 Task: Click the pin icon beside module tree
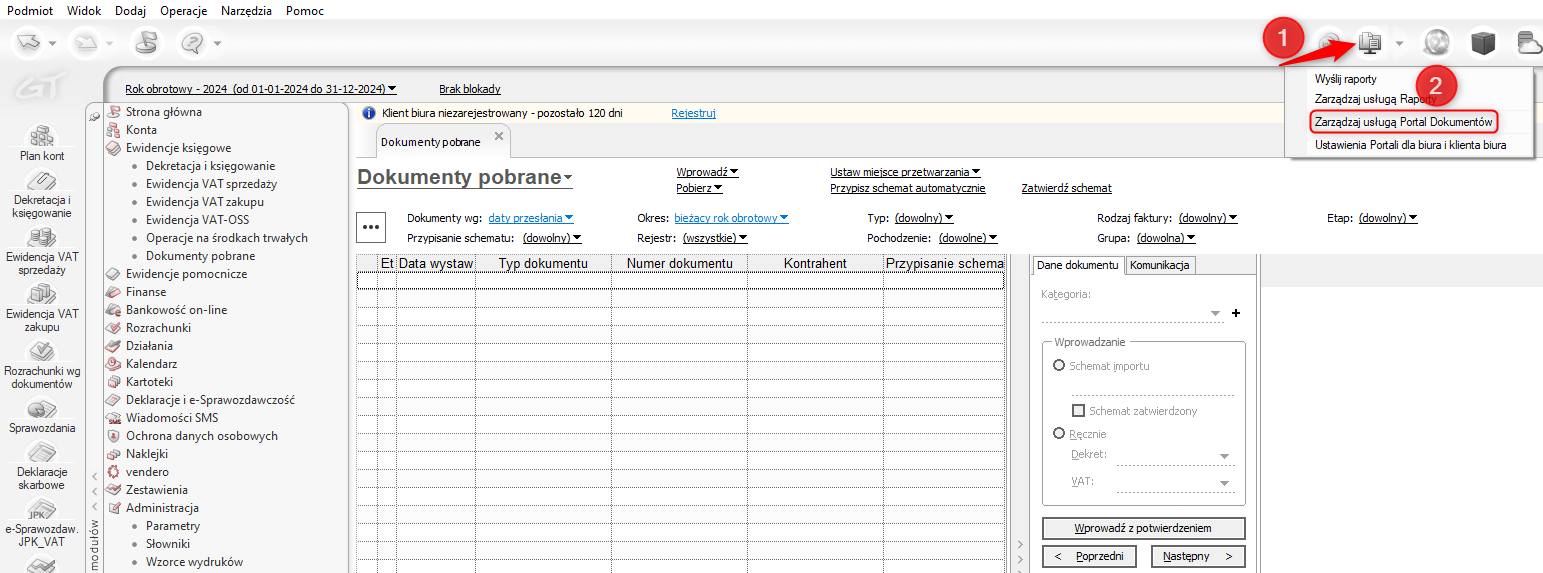coord(94,117)
